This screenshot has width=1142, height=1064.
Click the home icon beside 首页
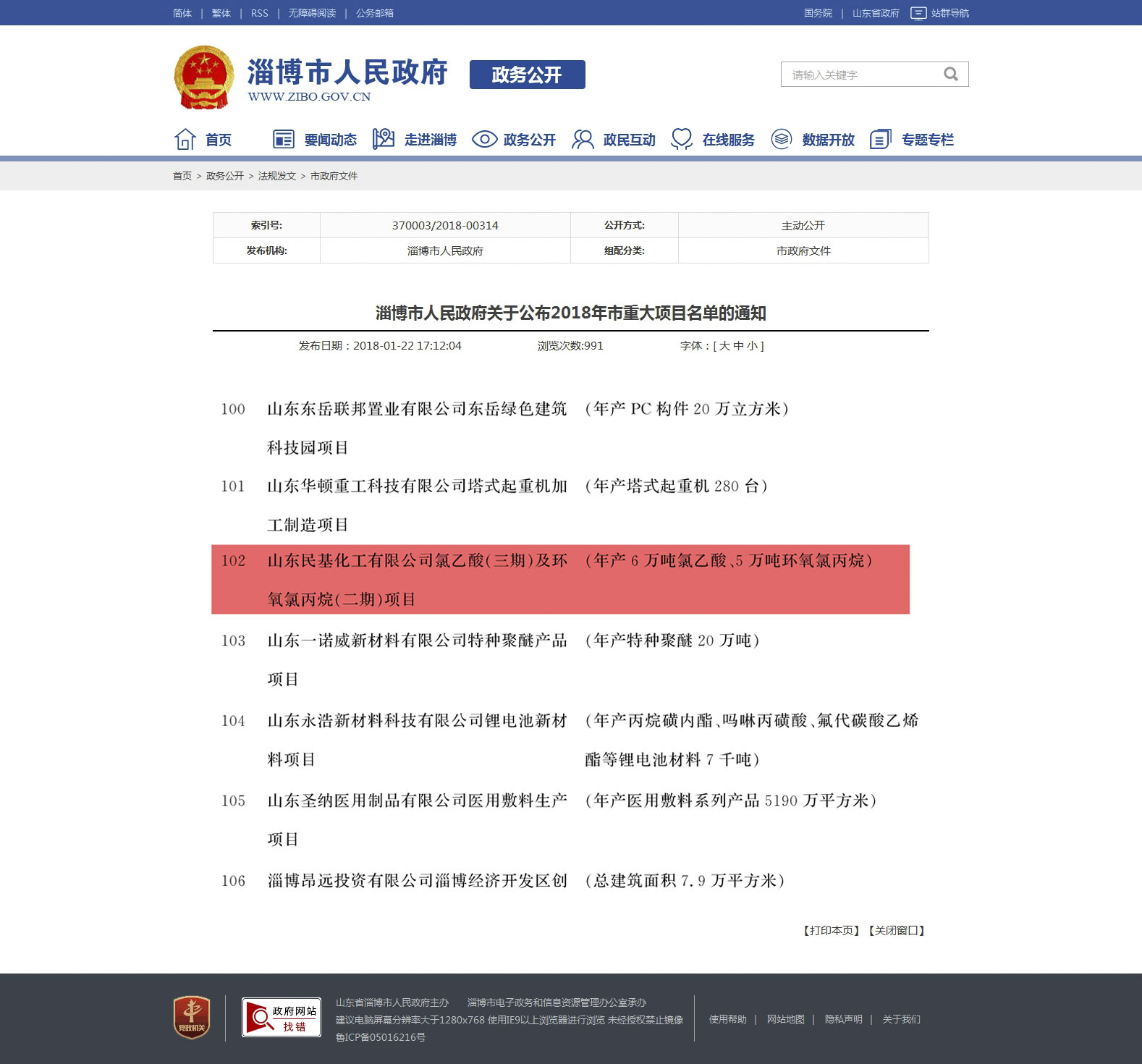point(185,139)
